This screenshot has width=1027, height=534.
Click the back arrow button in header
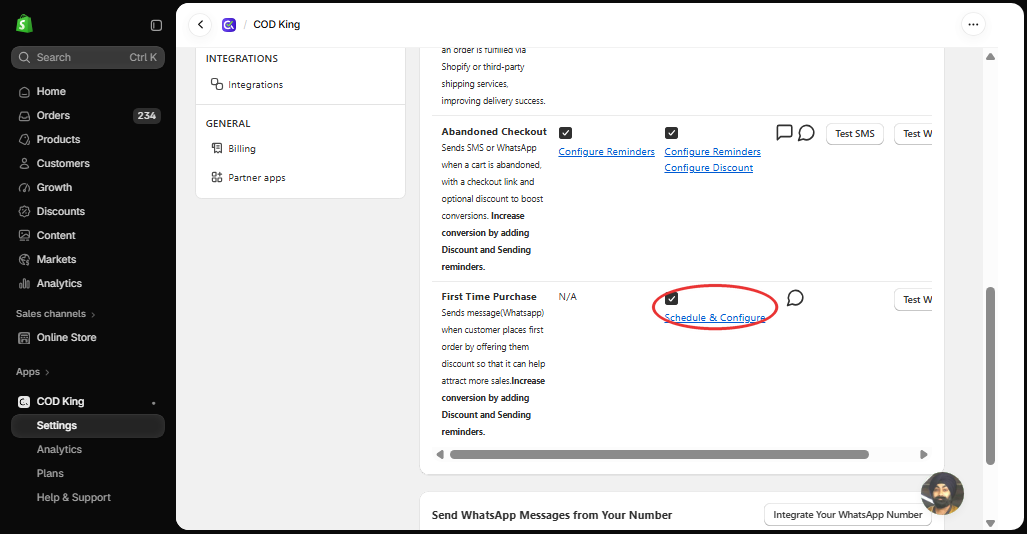[x=200, y=25]
